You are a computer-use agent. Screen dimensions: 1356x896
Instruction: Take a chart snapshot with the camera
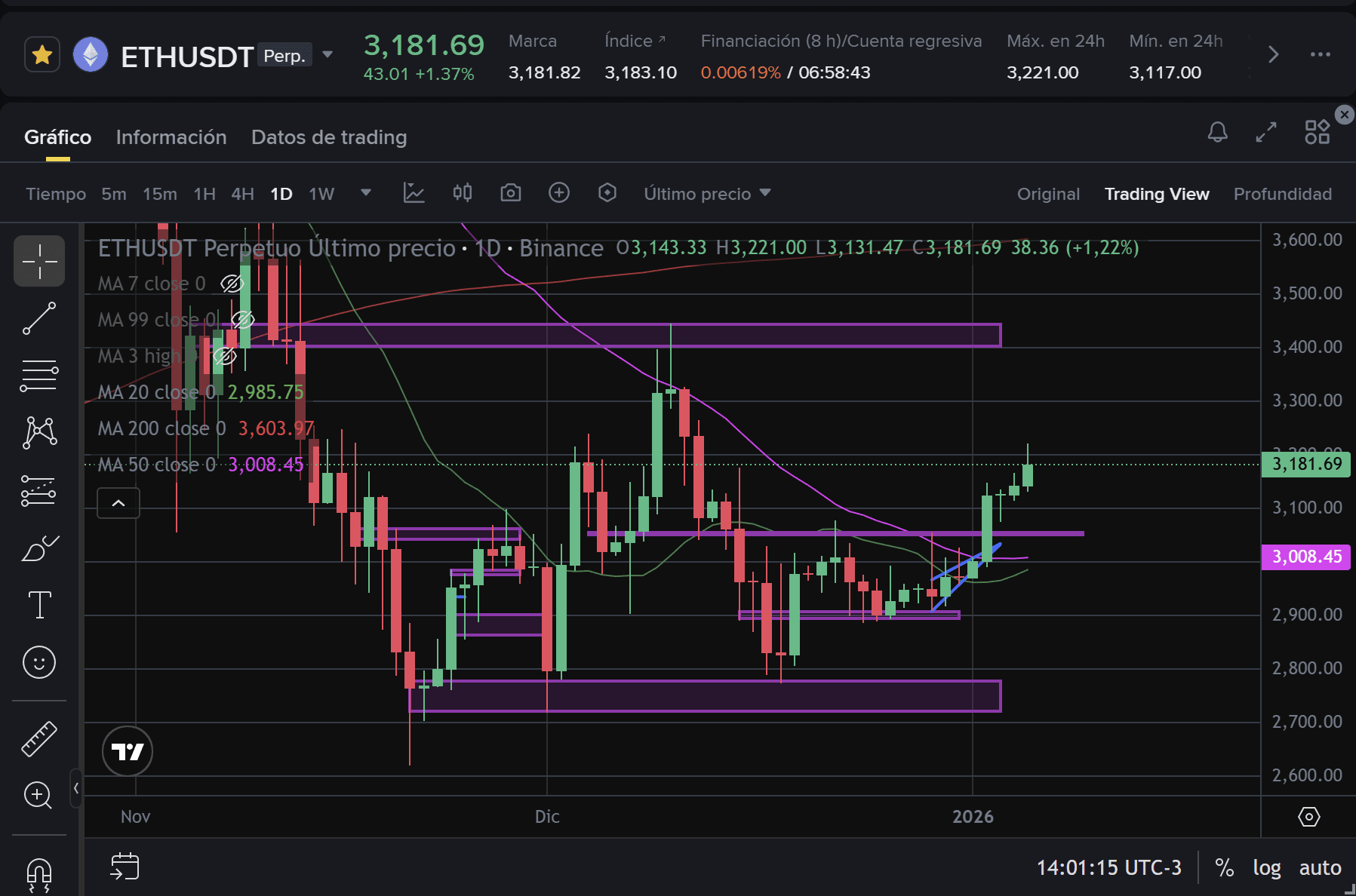(511, 193)
